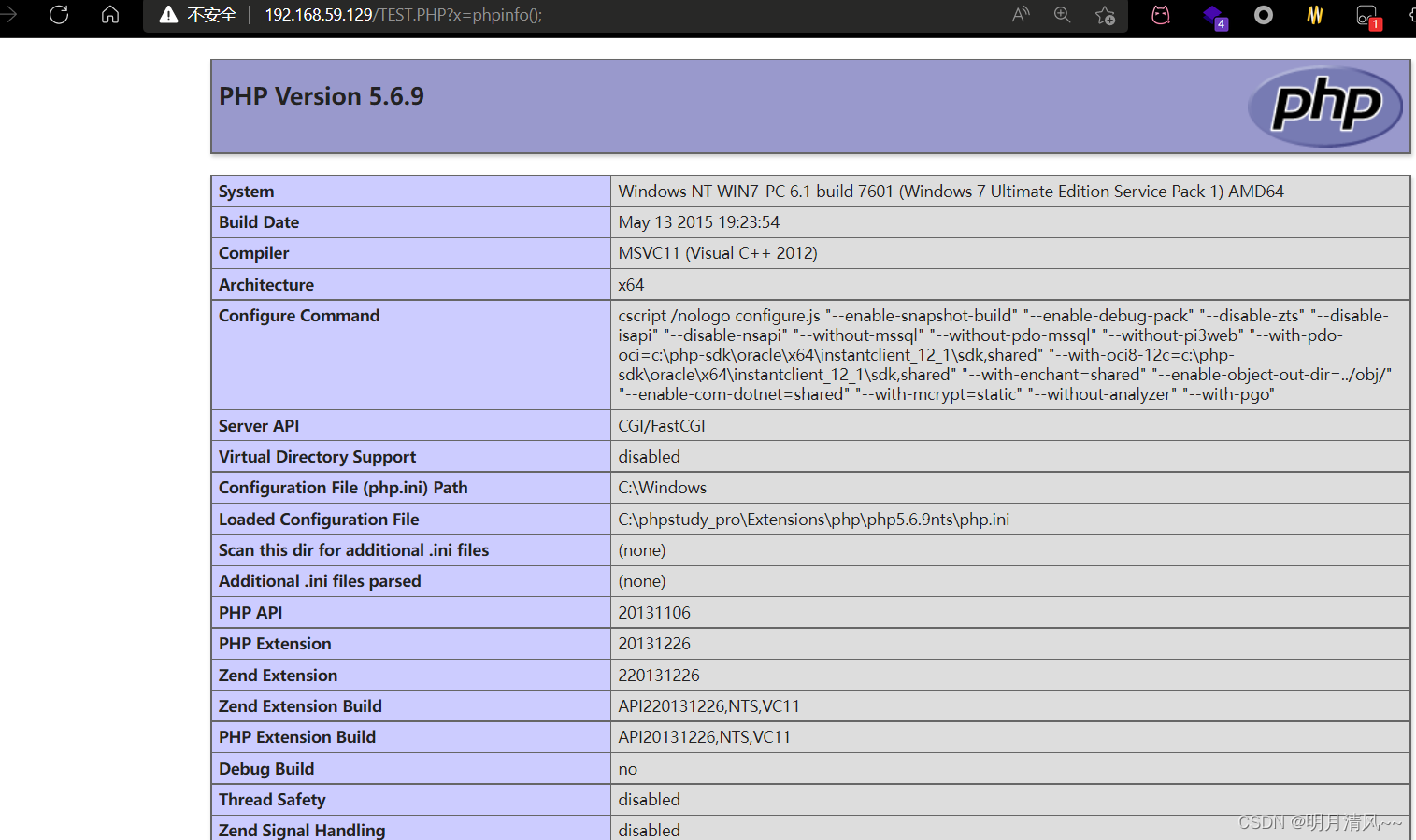
Task: Select MSVC11 (Visual C++ 2012) value
Action: tap(718, 253)
